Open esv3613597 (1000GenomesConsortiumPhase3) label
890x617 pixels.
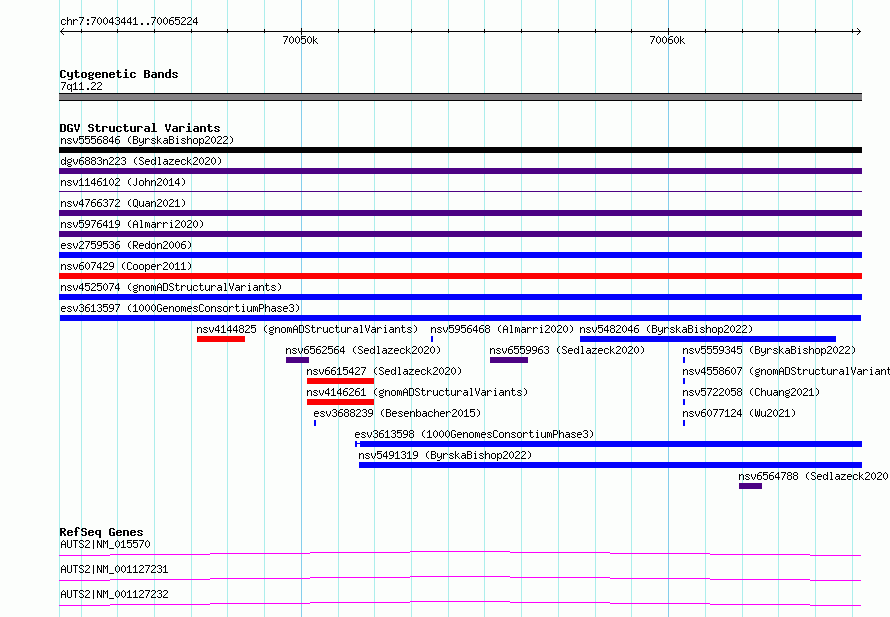tap(180, 308)
